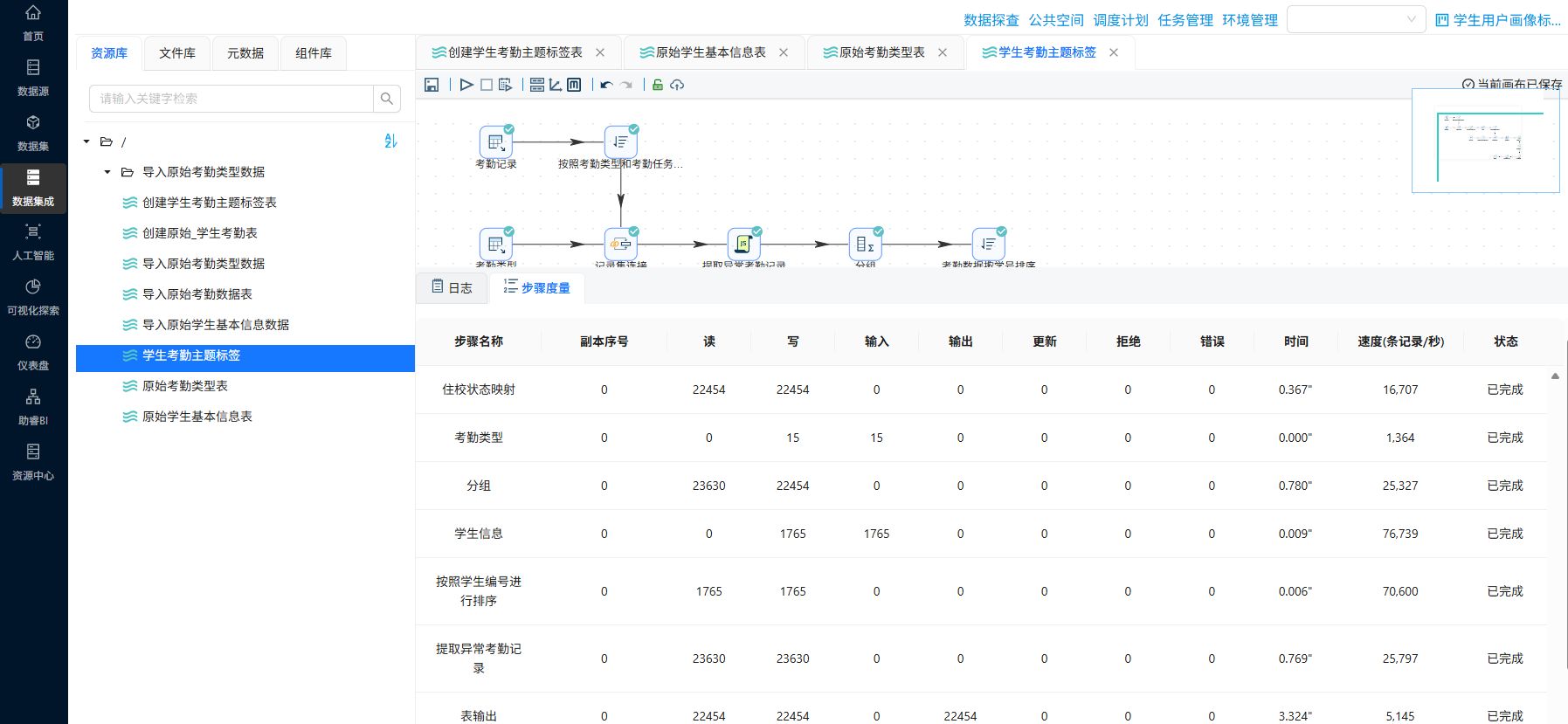Select the 考勤记录 table input node
This screenshot has width=1568, height=724.
pos(496,141)
